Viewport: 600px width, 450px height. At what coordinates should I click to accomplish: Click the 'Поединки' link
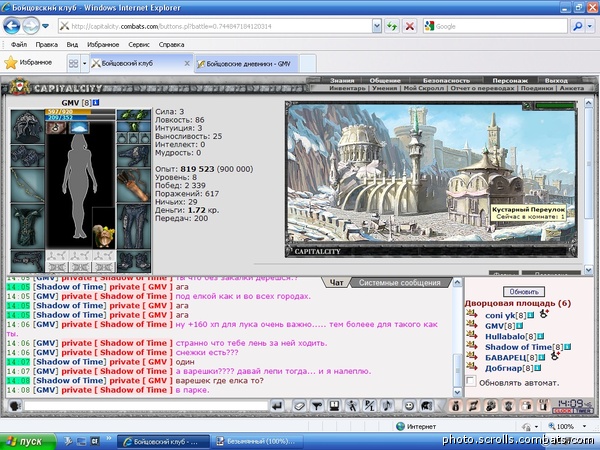(x=536, y=88)
